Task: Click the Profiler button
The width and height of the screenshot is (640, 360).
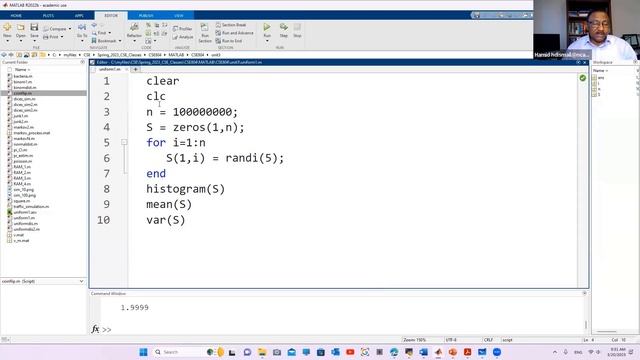Action: pyautogui.click(x=182, y=29)
